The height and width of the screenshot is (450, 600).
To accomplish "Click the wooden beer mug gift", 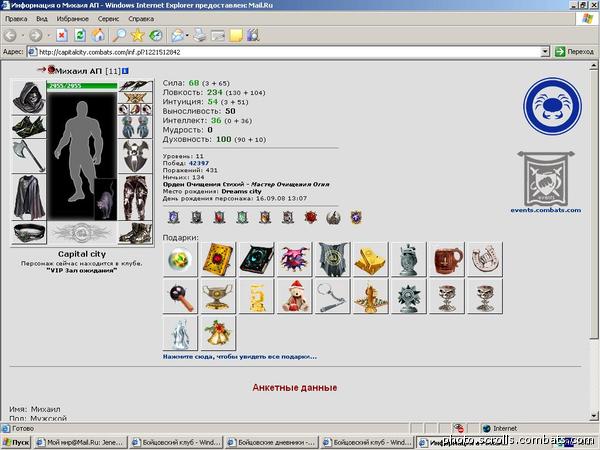I will 447,259.
